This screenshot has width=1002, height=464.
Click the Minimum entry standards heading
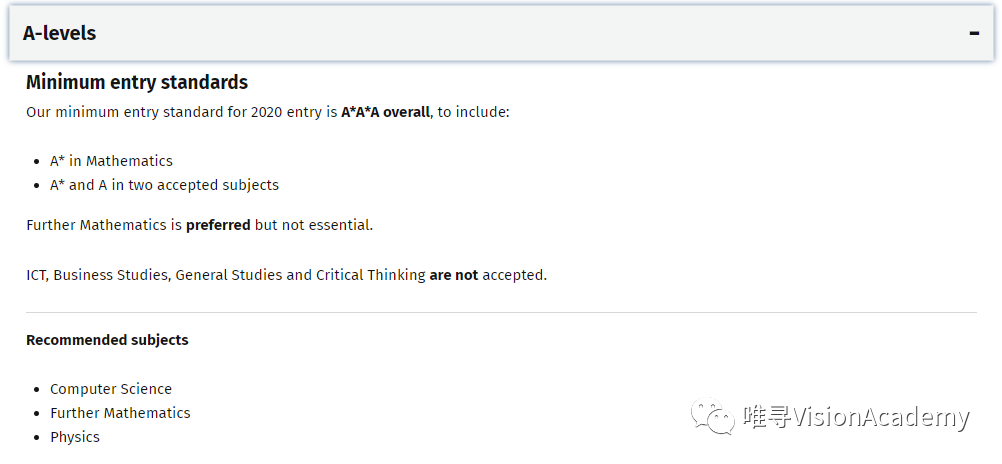coord(137,82)
